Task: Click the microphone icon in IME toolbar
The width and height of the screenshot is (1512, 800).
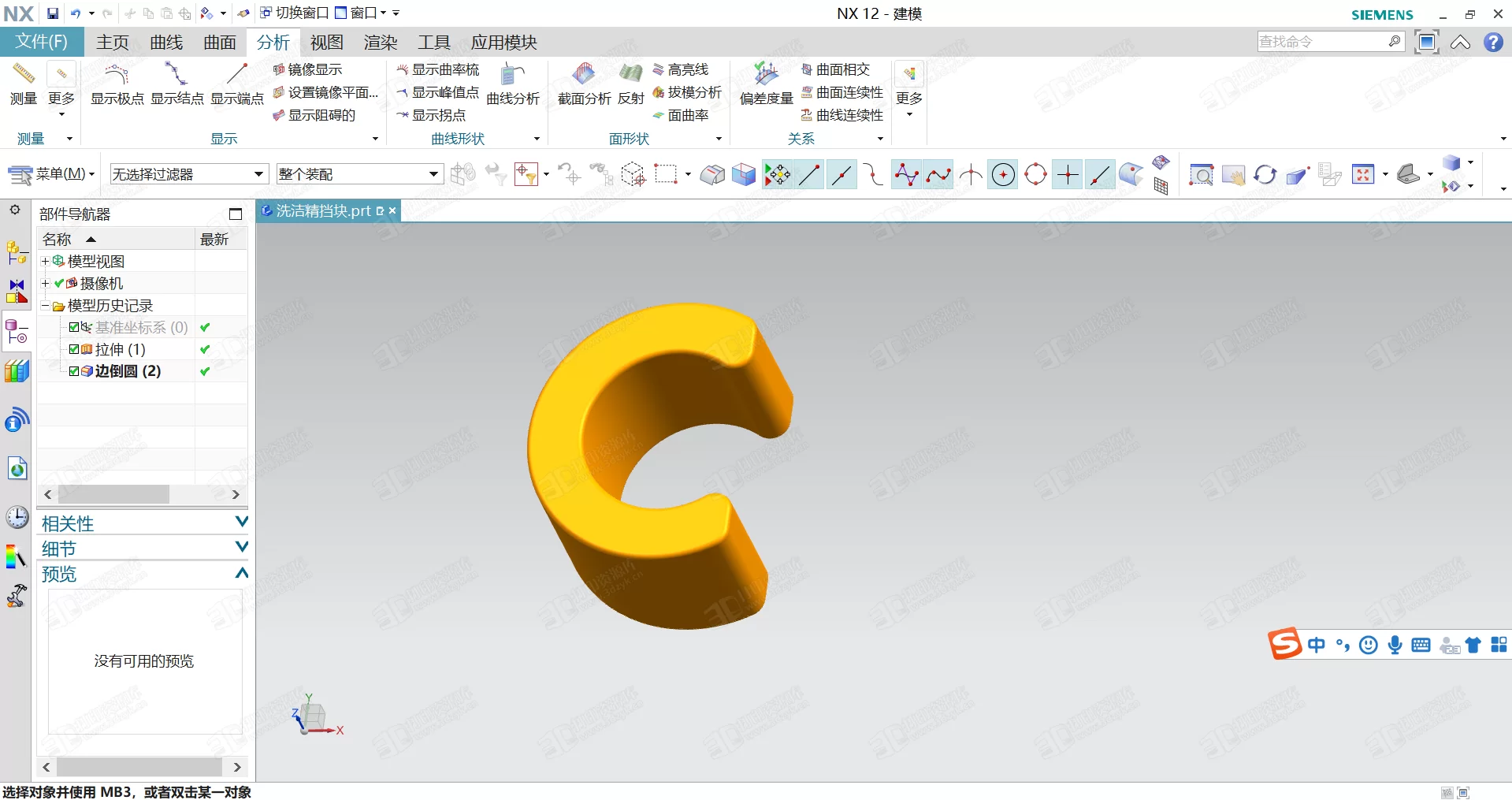Action: point(1395,645)
